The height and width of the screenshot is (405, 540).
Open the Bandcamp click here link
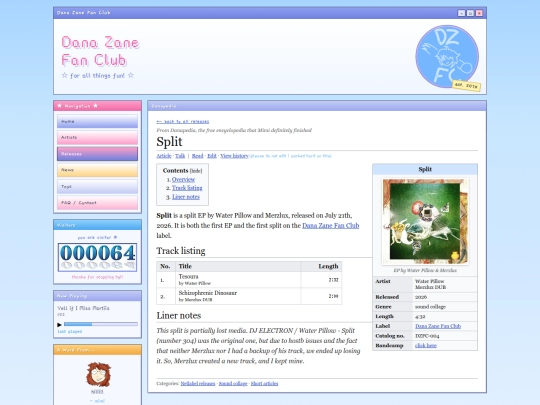pos(426,345)
